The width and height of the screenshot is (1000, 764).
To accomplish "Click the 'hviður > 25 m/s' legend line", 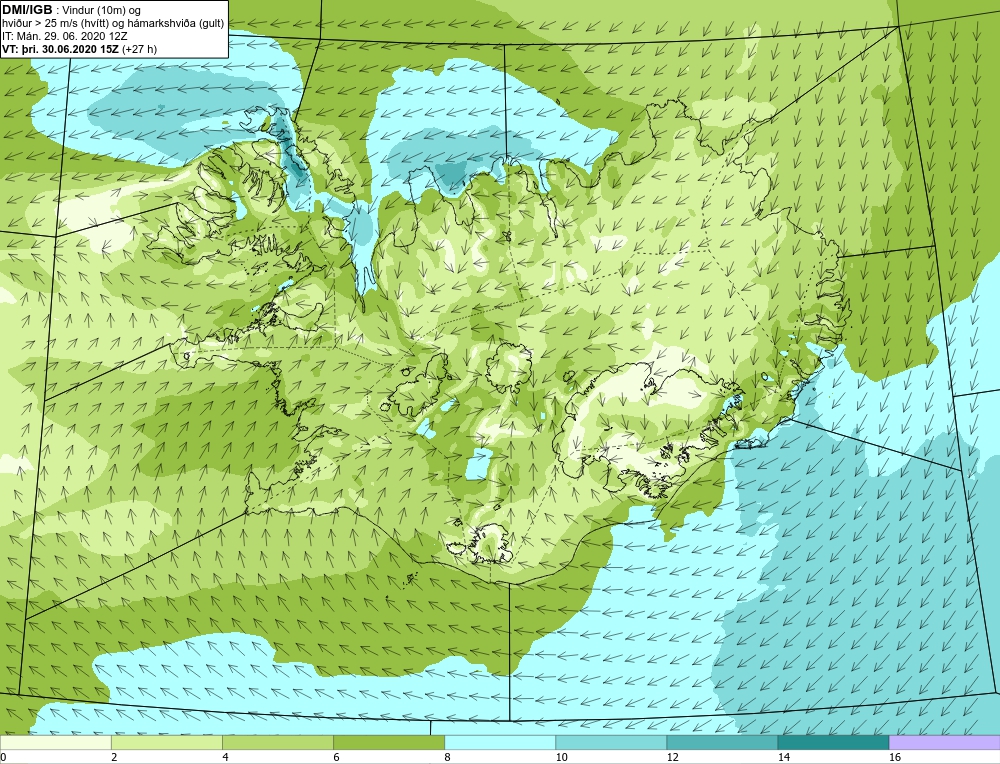I will click(x=113, y=24).
